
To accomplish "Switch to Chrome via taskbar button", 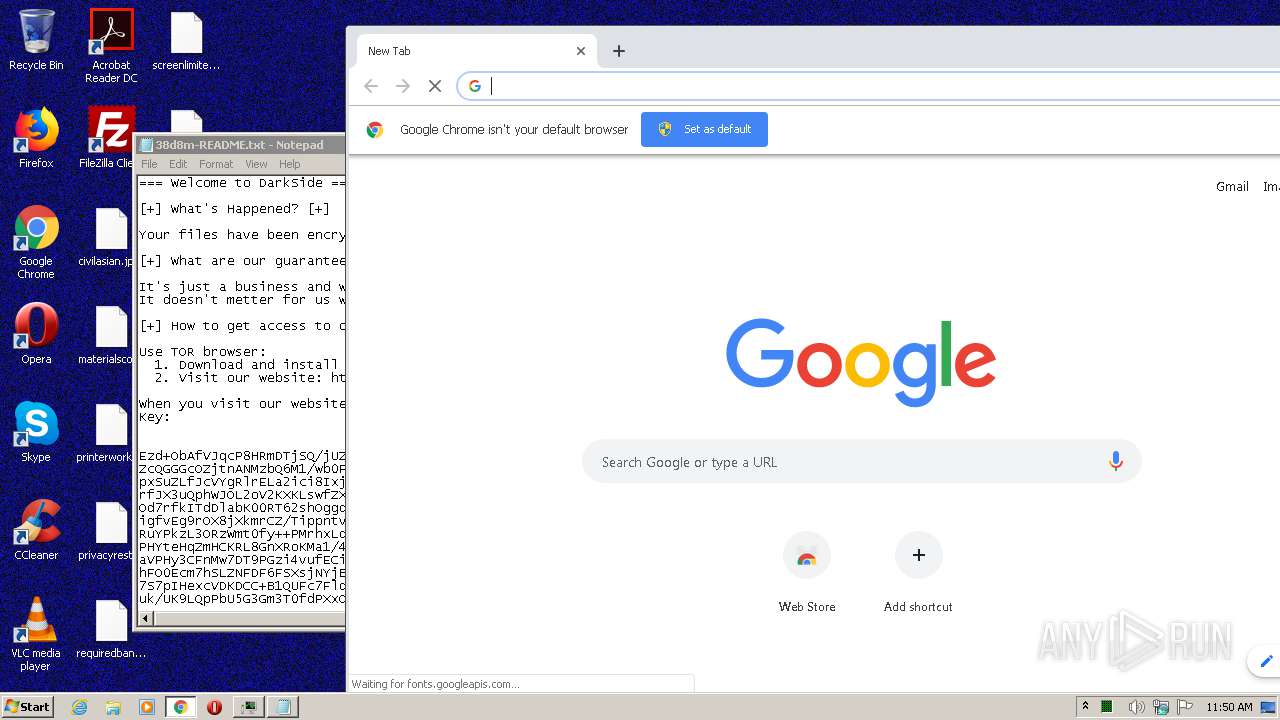I will pyautogui.click(x=180, y=707).
